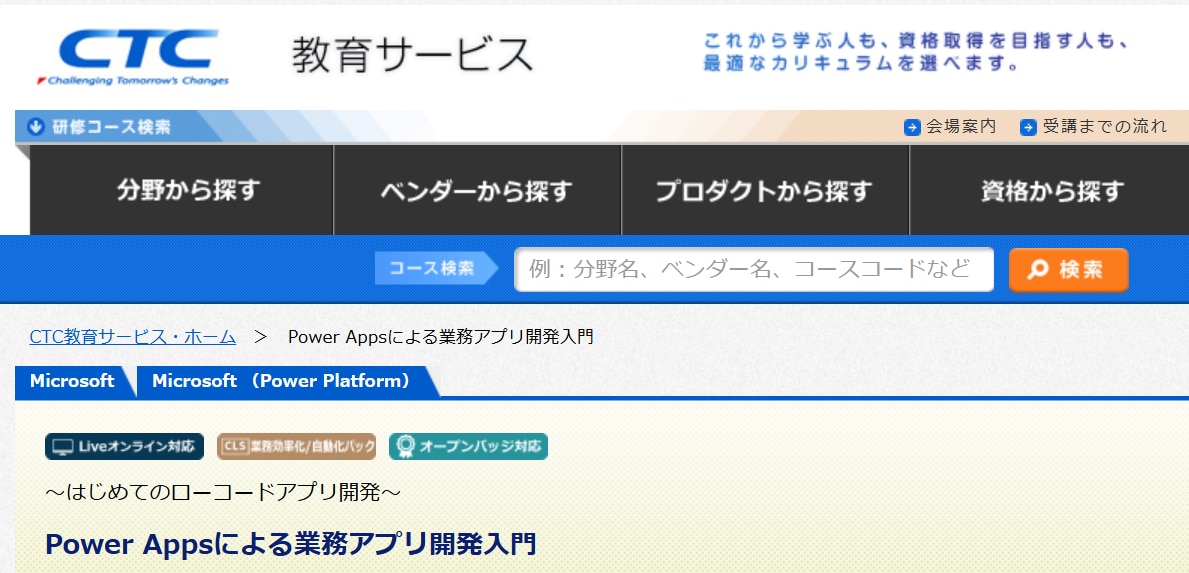Image resolution: width=1189 pixels, height=573 pixels.
Task: Open ベンダーから探す menu
Action: click(477, 190)
